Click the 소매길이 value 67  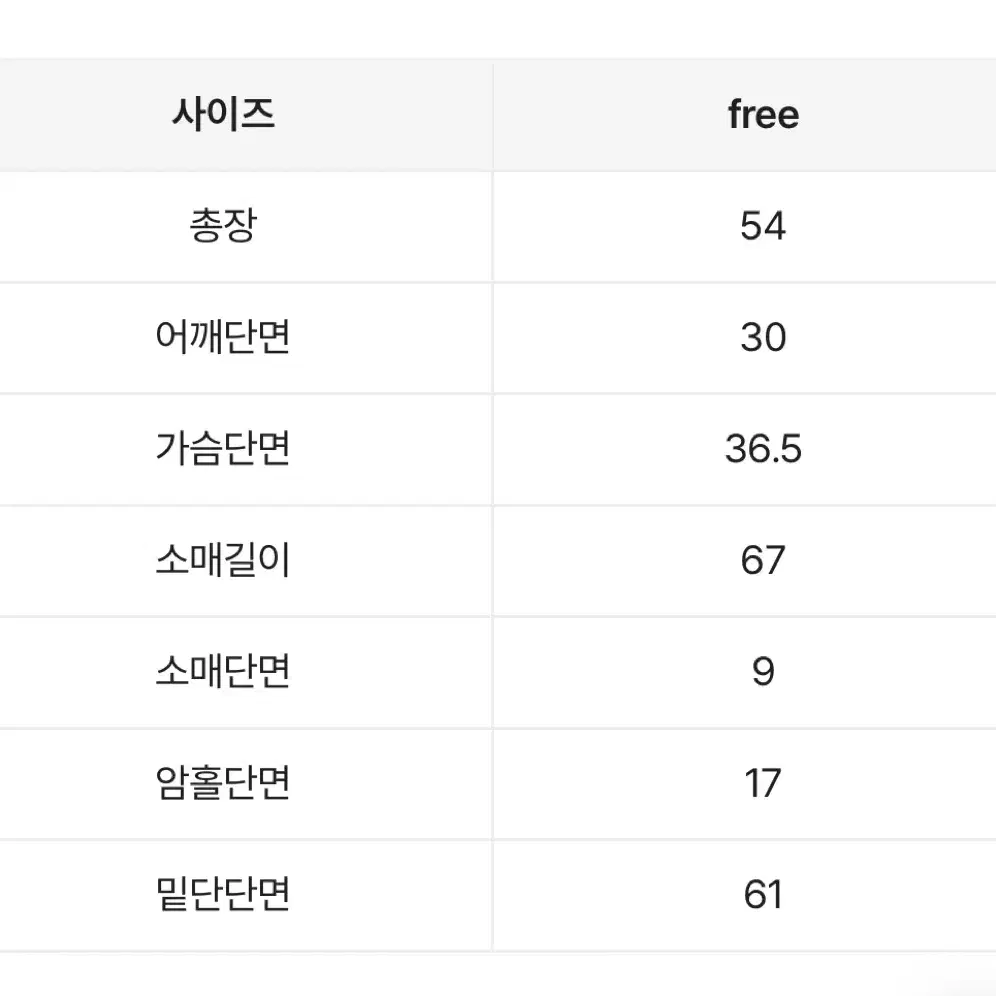[x=763, y=560]
